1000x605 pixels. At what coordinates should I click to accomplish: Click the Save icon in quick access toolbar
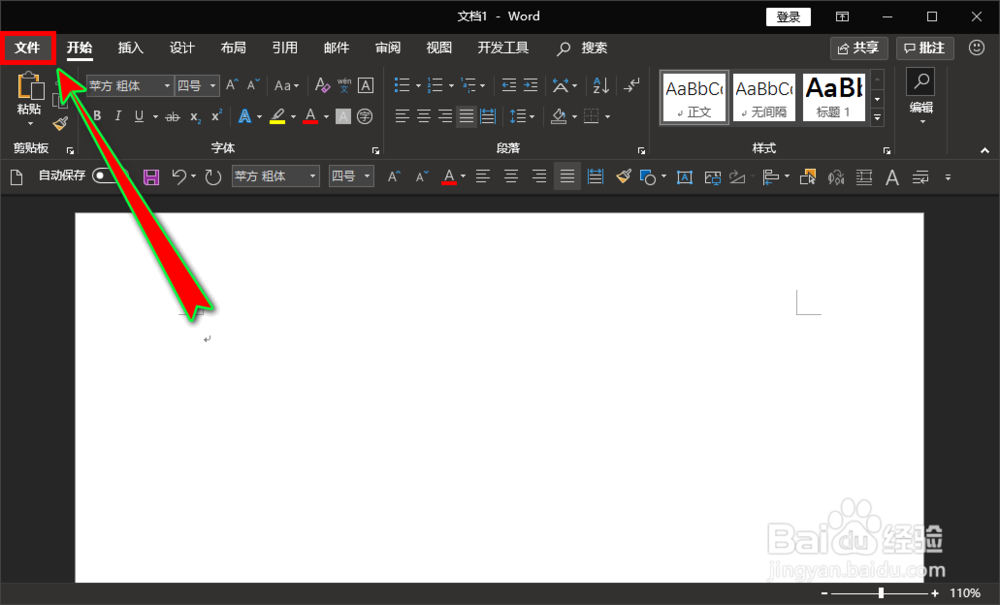point(151,177)
